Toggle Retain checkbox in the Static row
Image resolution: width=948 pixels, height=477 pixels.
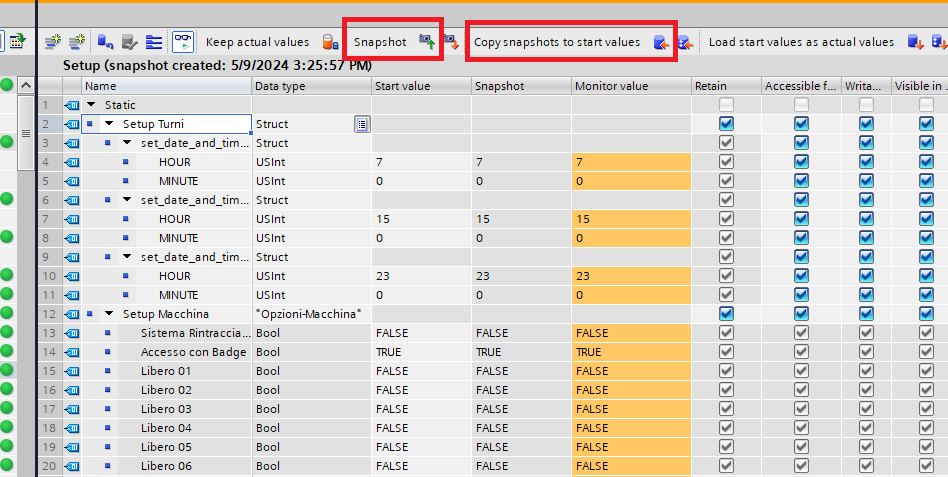tap(726, 105)
